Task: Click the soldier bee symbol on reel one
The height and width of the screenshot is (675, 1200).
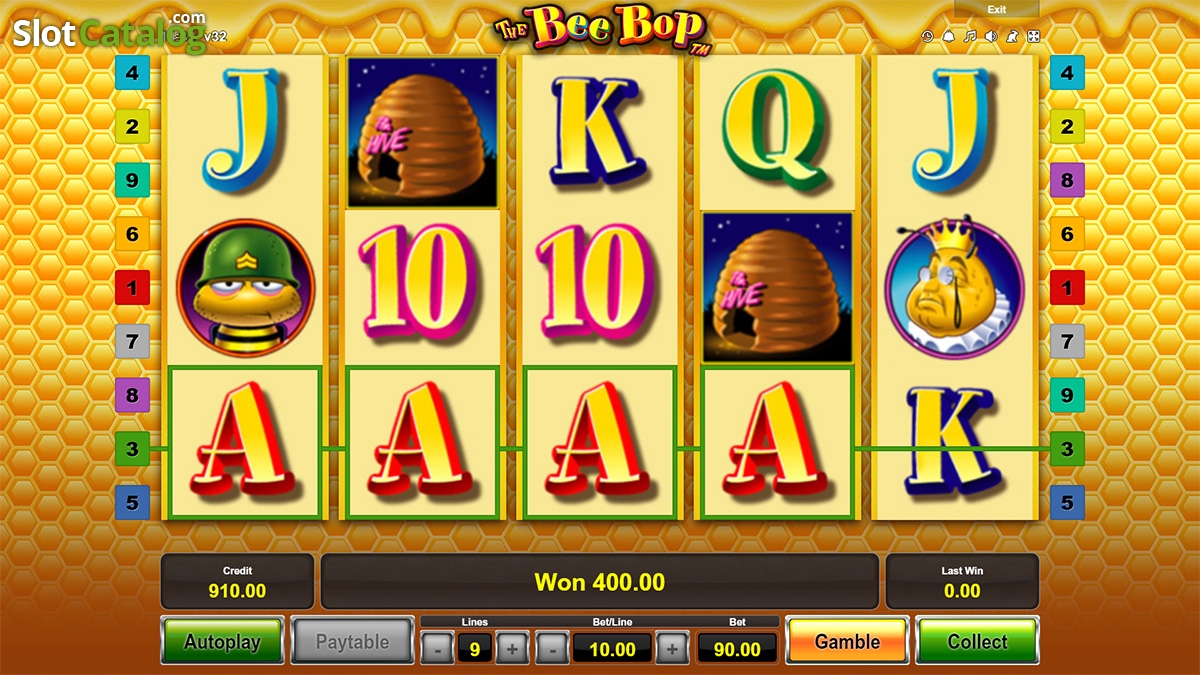Action: (x=245, y=288)
